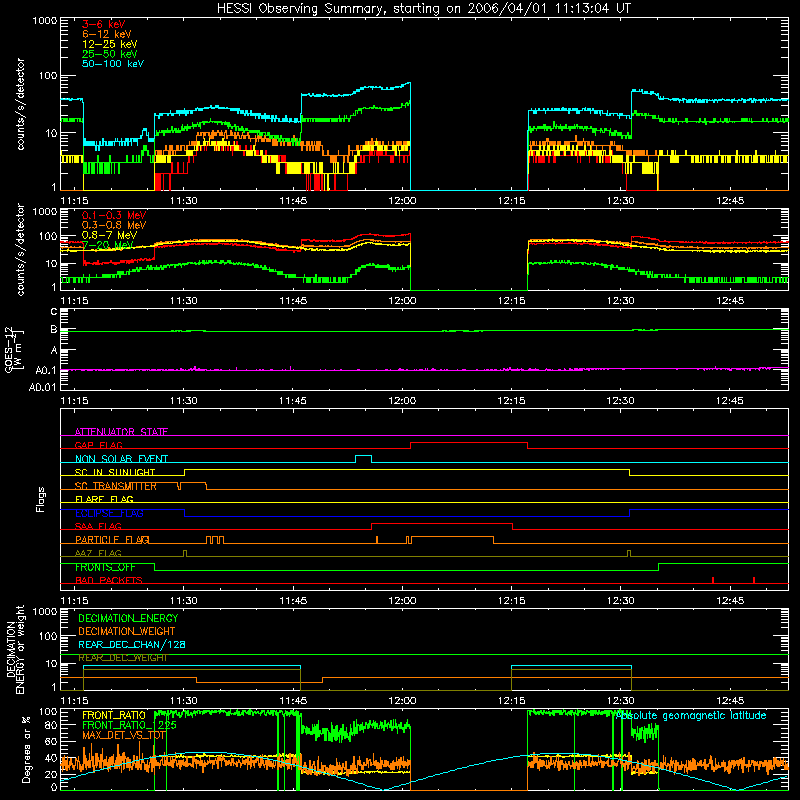Click the ECLIPSE_FLAG label

[x=109, y=513]
